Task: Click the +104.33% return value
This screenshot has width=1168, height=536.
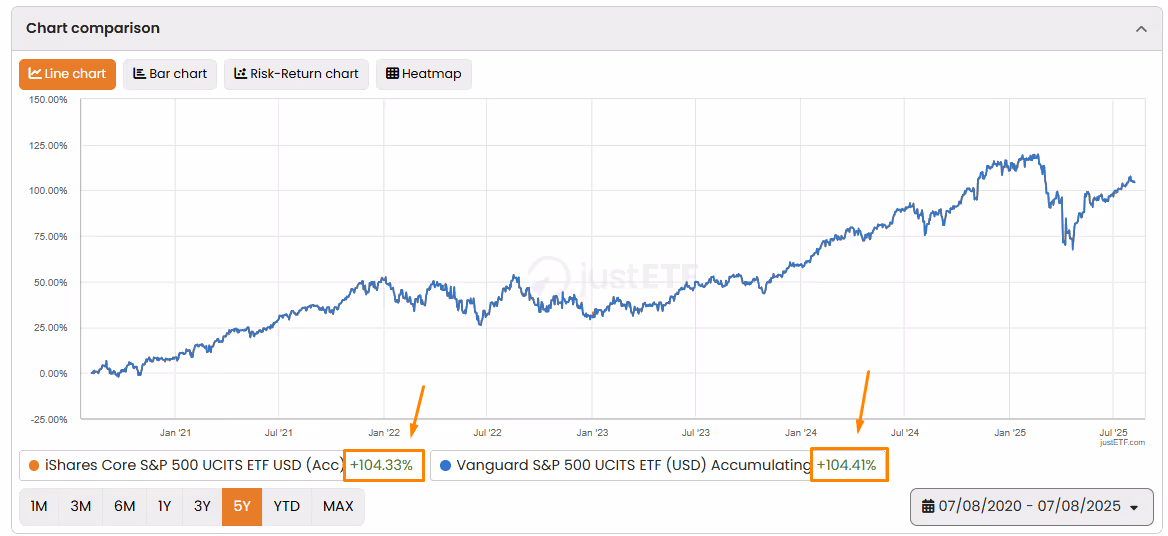Action: (381, 466)
